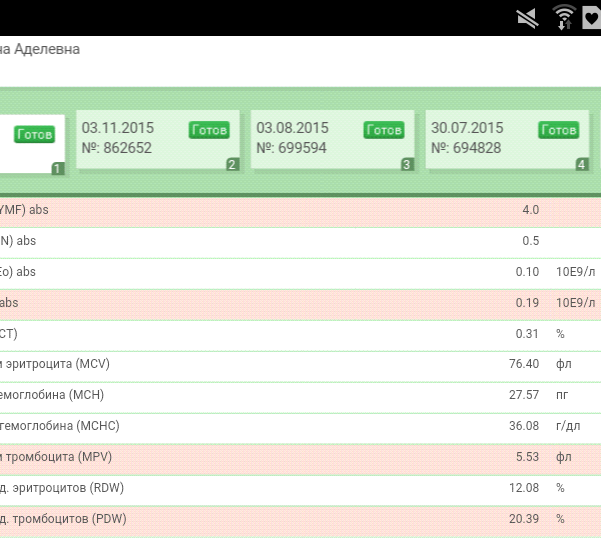Select the MPV platelet row

(x=300, y=457)
